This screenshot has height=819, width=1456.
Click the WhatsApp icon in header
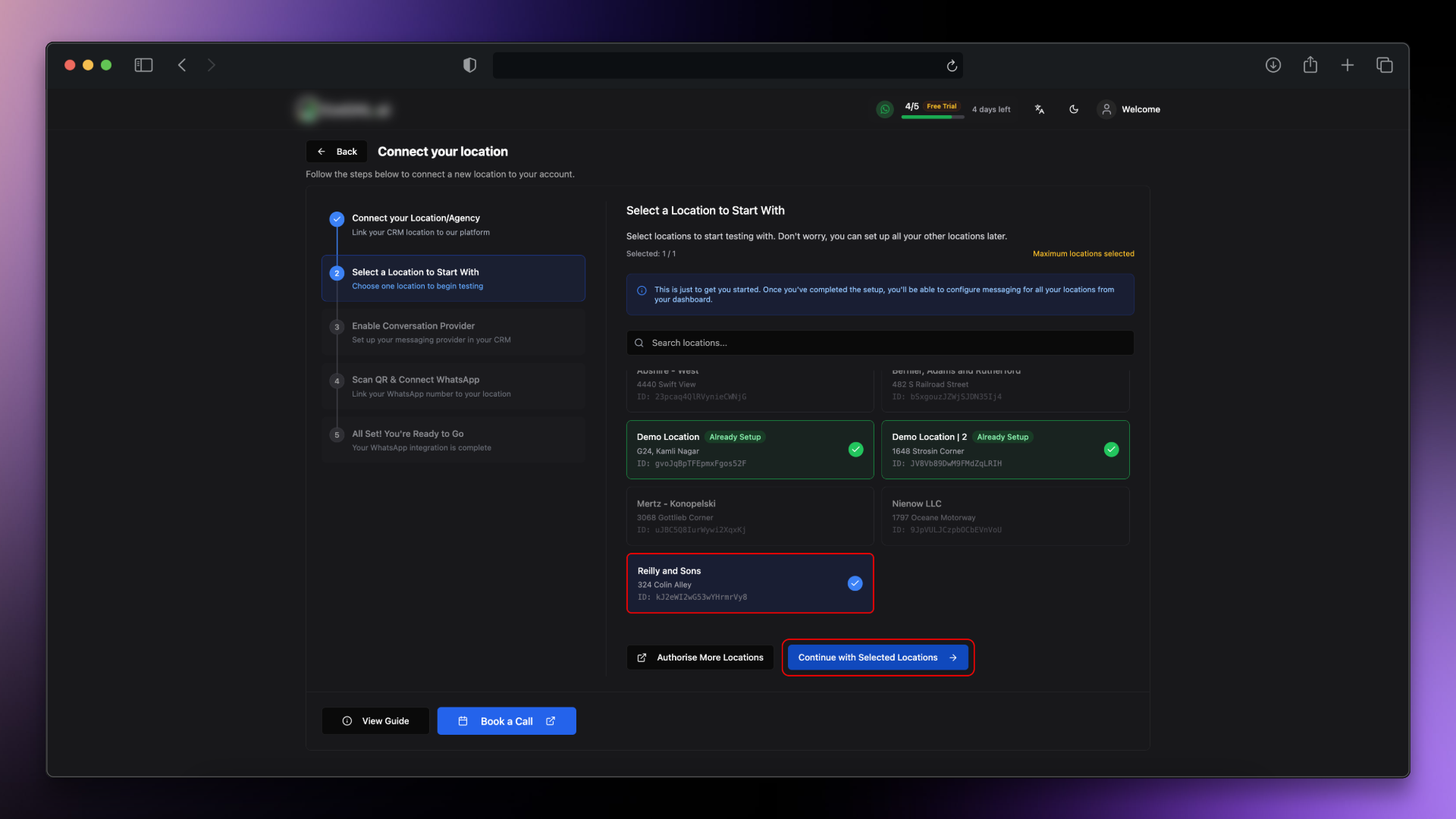884,109
